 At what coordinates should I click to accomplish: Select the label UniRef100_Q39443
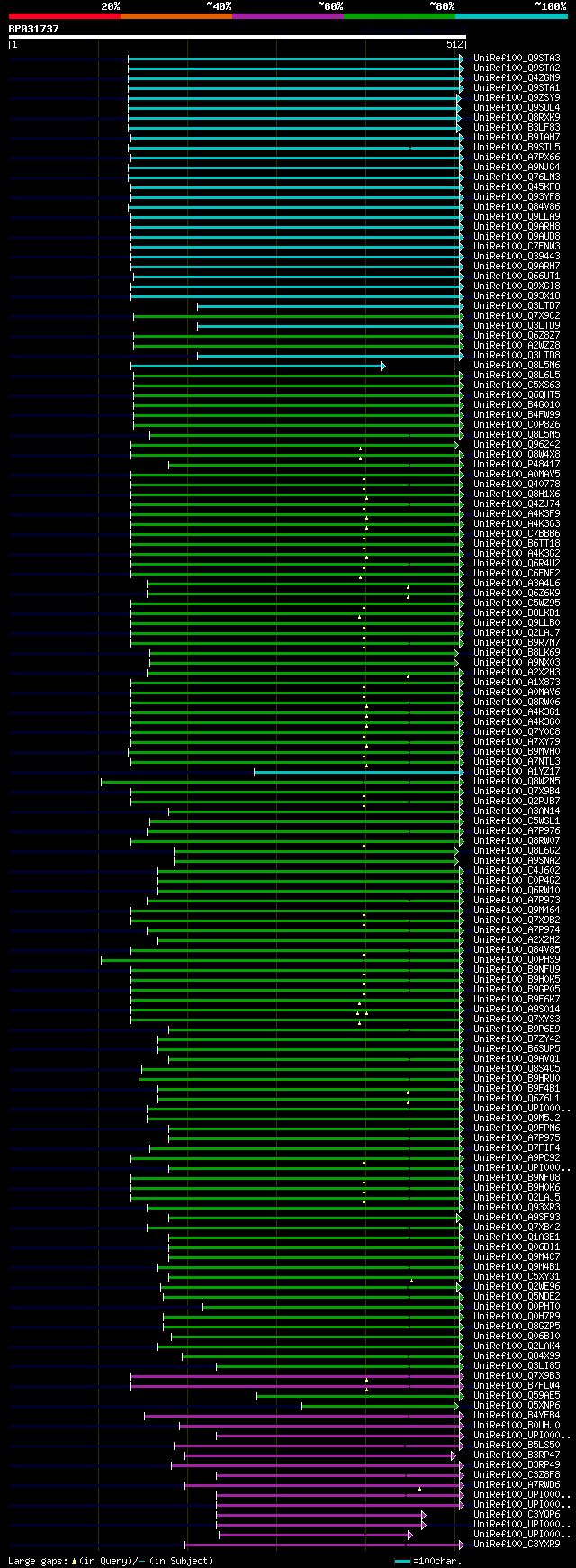[517, 257]
